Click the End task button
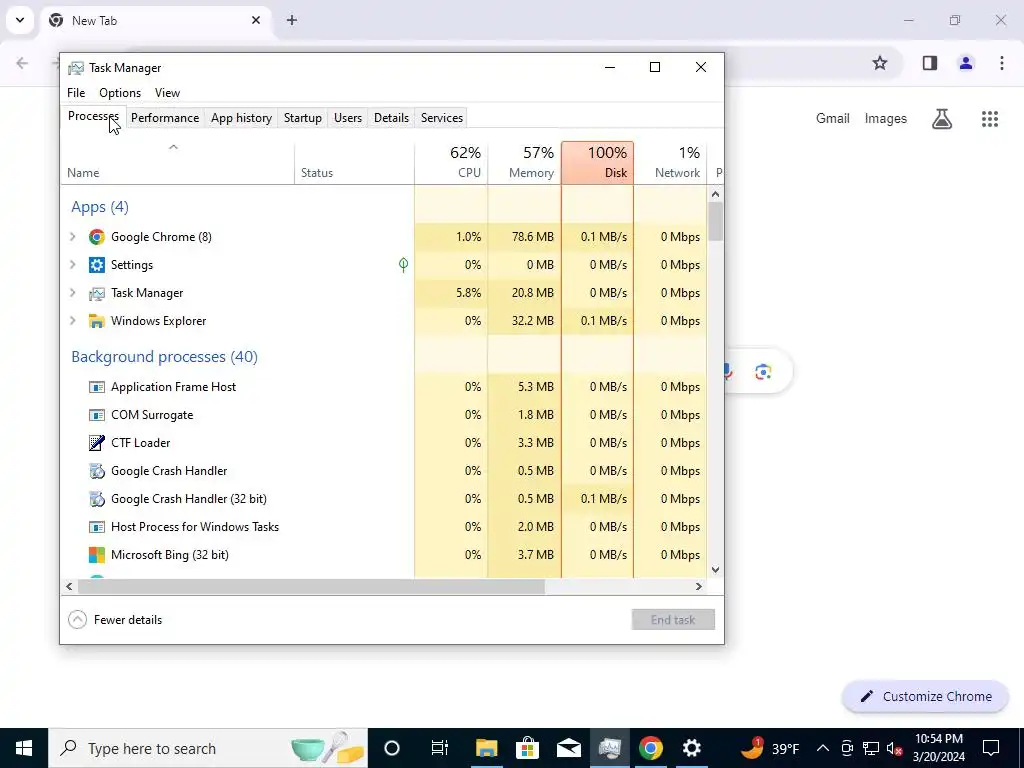Screen dimensions: 1024x768 coord(673,620)
